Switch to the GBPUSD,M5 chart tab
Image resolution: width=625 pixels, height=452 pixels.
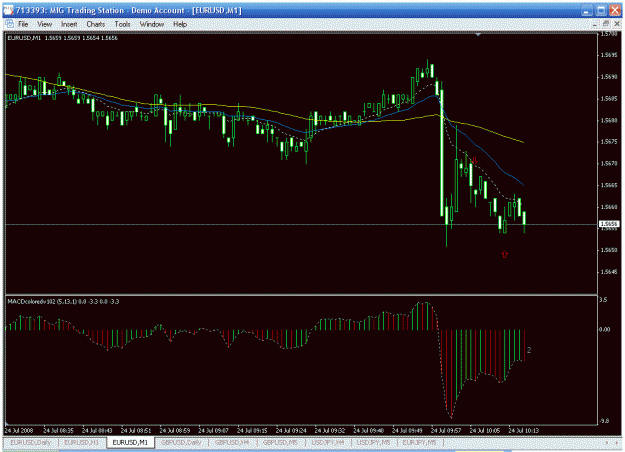point(280,442)
